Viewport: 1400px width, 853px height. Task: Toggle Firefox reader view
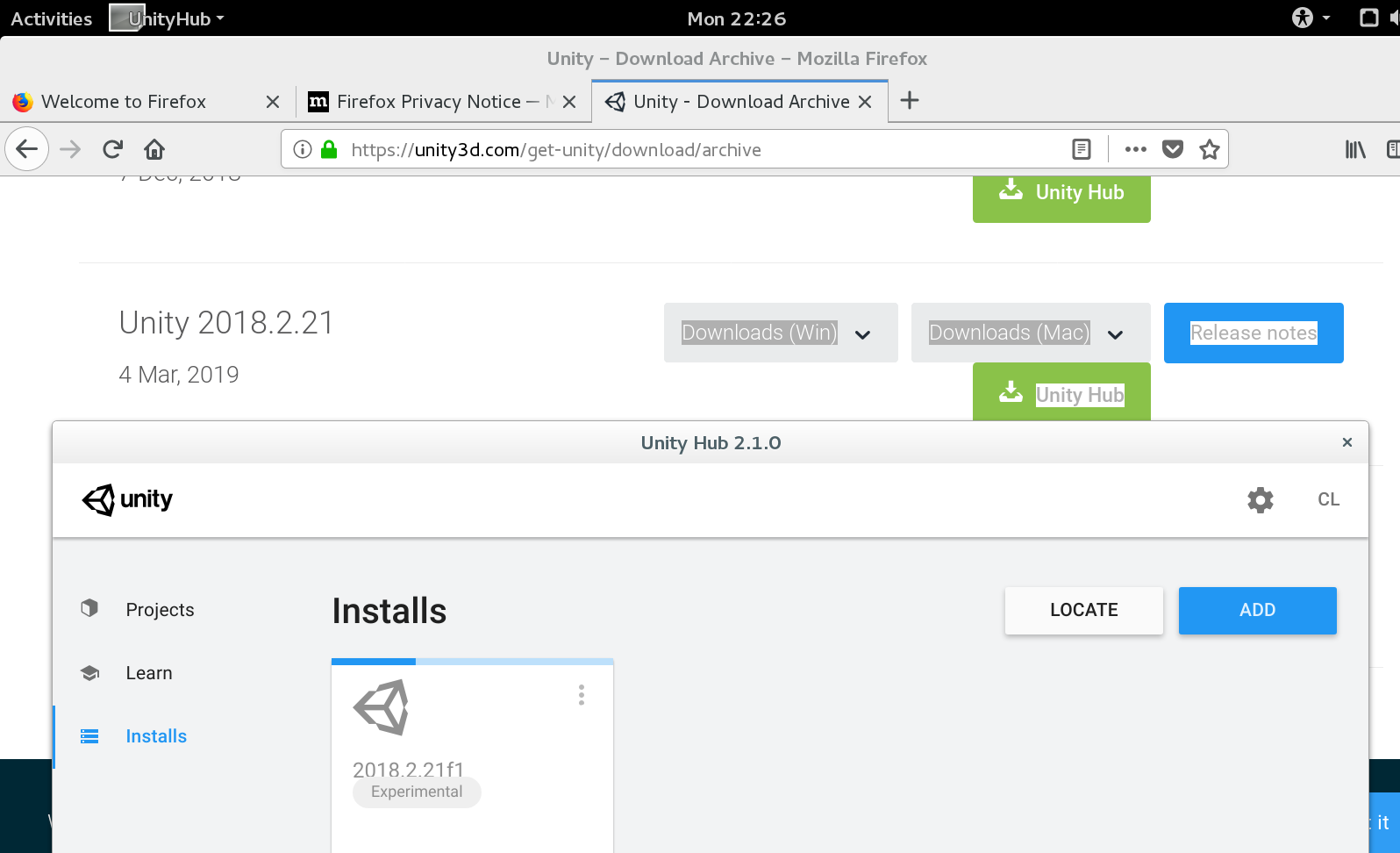click(1082, 149)
